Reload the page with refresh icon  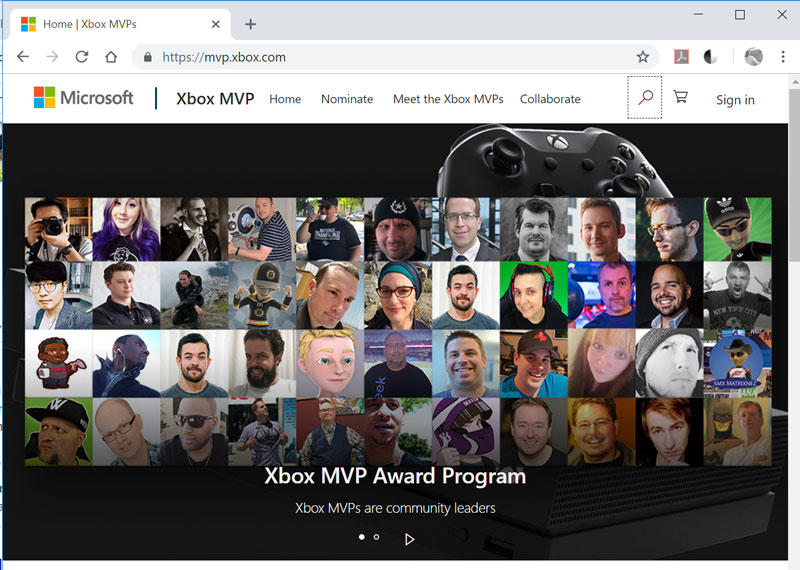tap(82, 57)
